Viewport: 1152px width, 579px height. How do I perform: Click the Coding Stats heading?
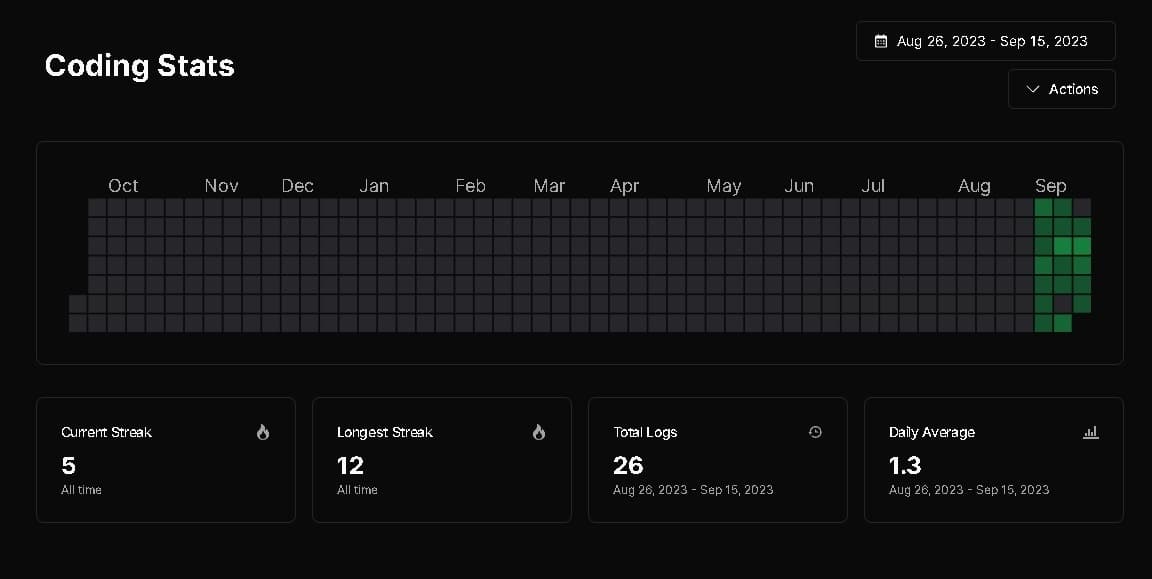coord(140,66)
